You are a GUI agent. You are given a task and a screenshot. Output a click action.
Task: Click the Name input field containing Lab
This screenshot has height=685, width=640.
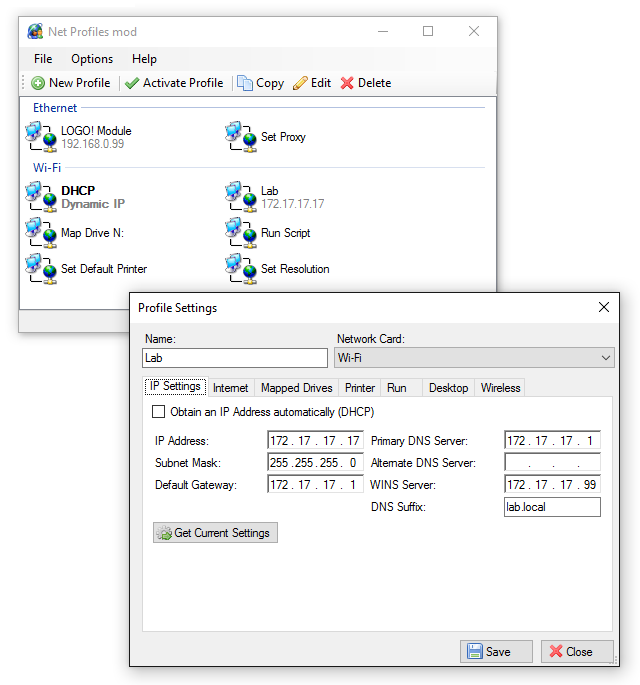235,358
